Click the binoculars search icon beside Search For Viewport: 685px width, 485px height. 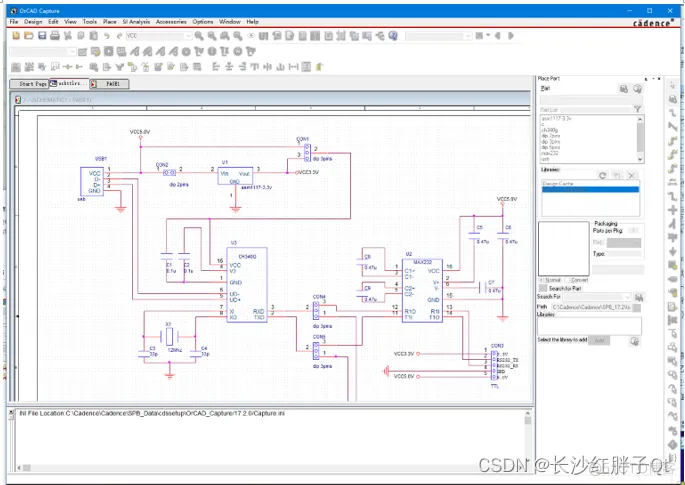639,298
